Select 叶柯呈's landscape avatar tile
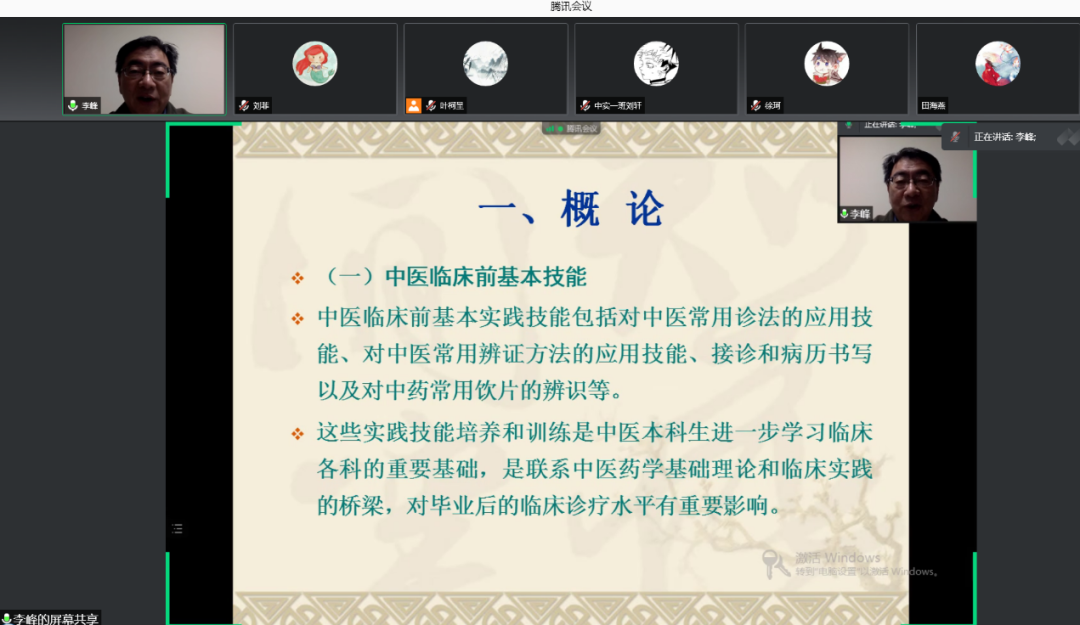This screenshot has height=625, width=1080. point(485,64)
